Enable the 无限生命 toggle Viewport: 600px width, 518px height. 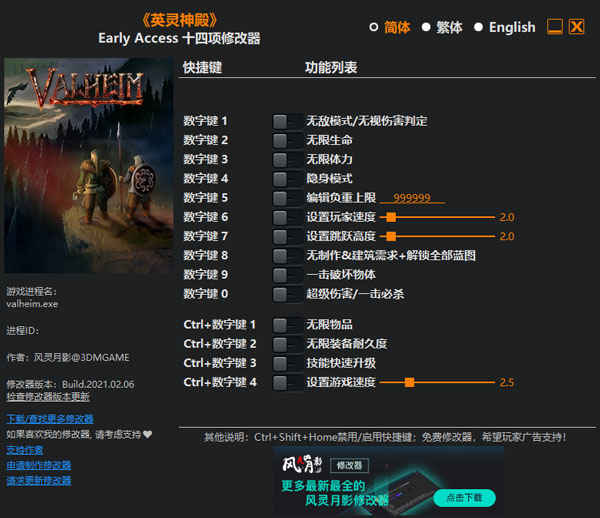[x=287, y=140]
